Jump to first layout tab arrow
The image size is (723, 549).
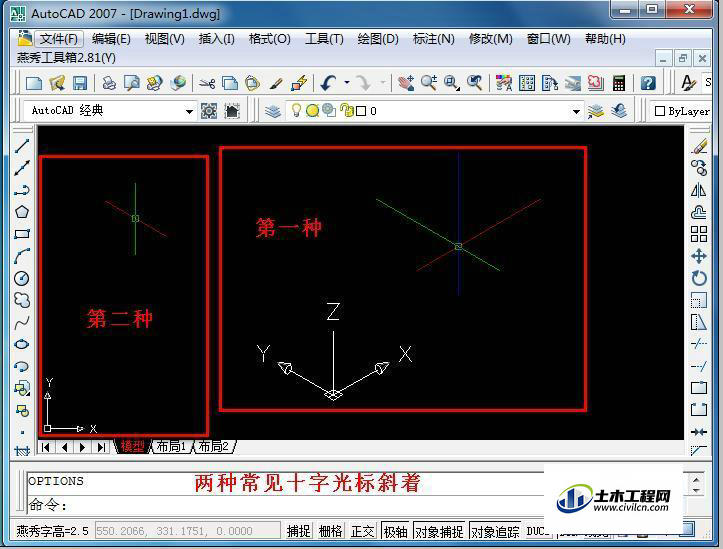[46, 447]
